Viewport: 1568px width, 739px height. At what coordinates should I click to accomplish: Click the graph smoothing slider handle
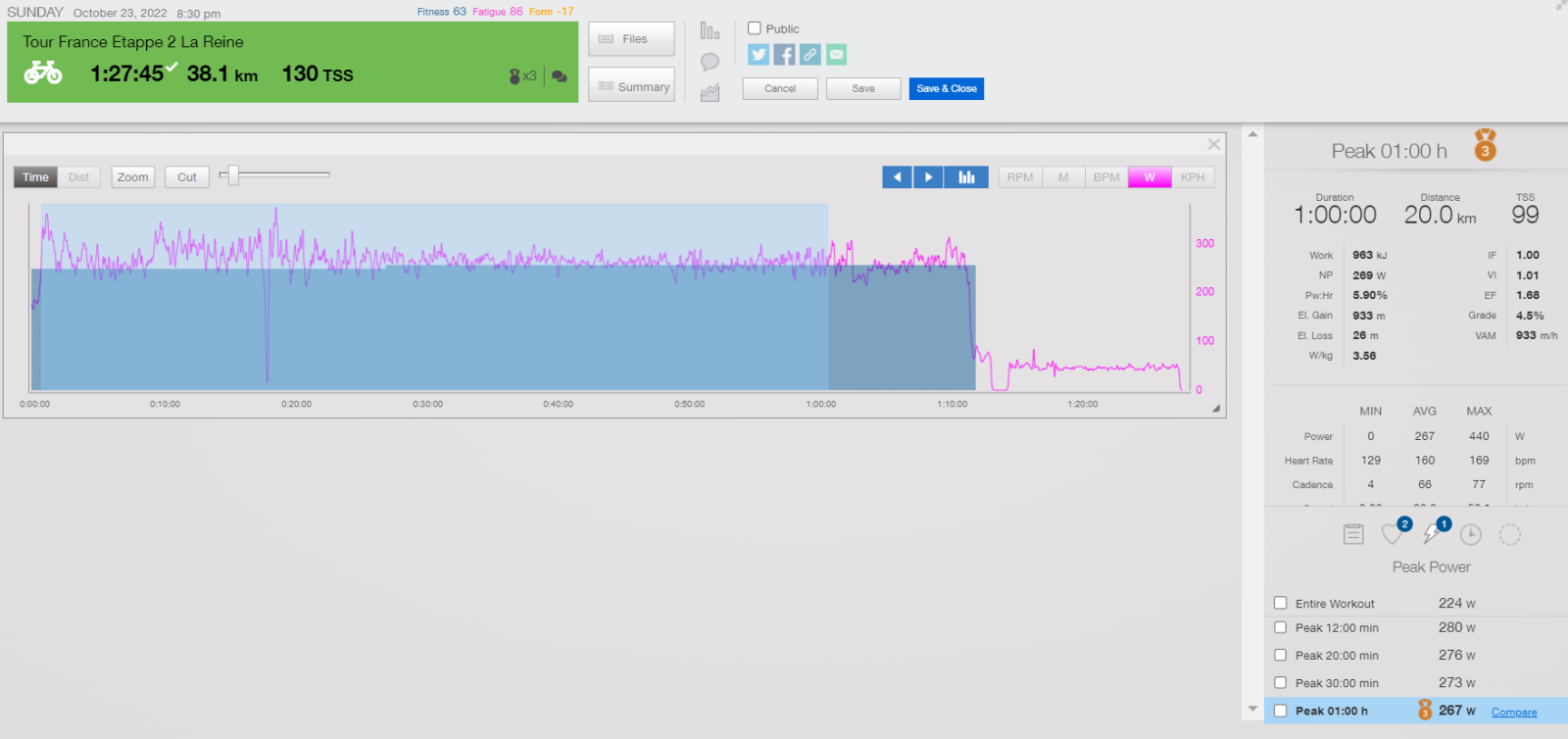tap(233, 175)
